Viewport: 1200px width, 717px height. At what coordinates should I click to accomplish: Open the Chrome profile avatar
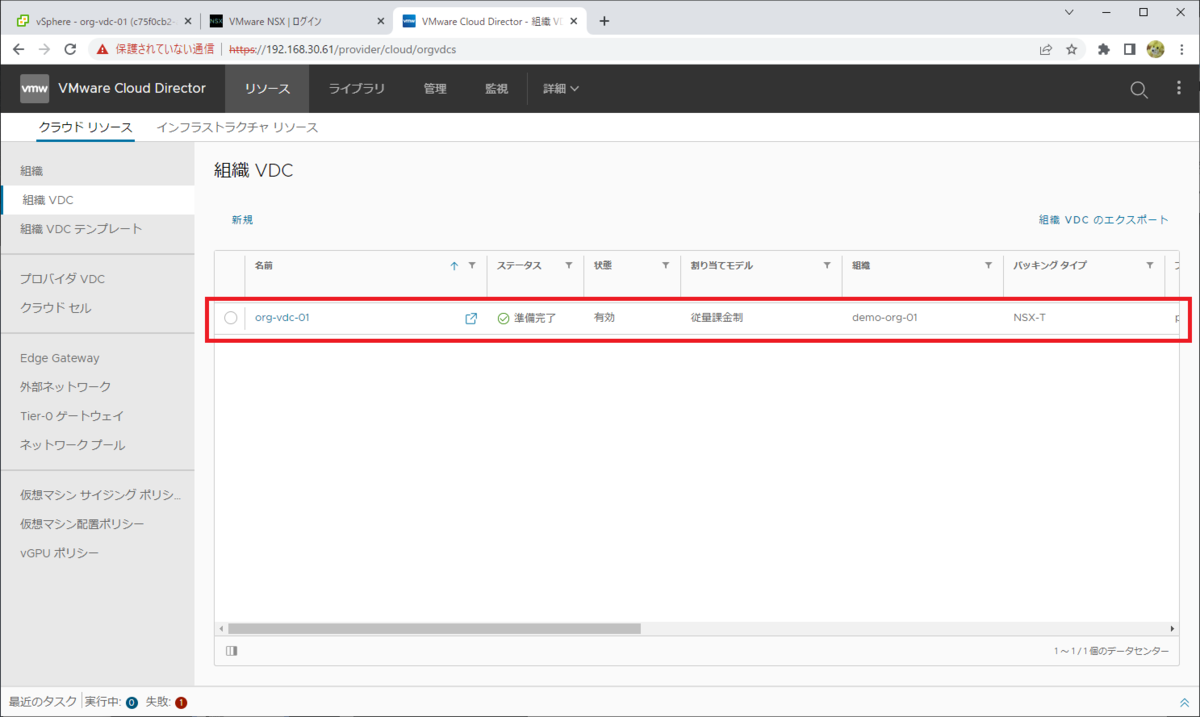[x=1155, y=48]
